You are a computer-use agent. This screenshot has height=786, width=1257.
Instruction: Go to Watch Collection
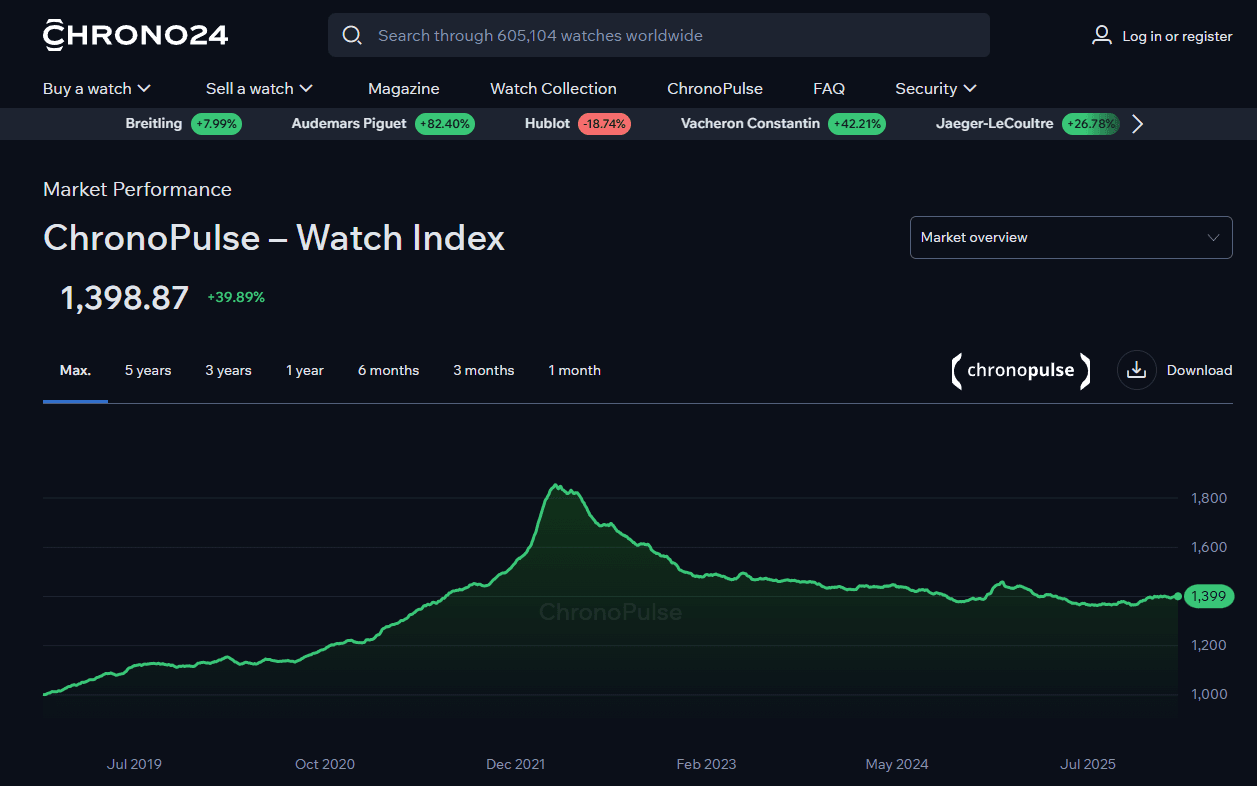553,89
